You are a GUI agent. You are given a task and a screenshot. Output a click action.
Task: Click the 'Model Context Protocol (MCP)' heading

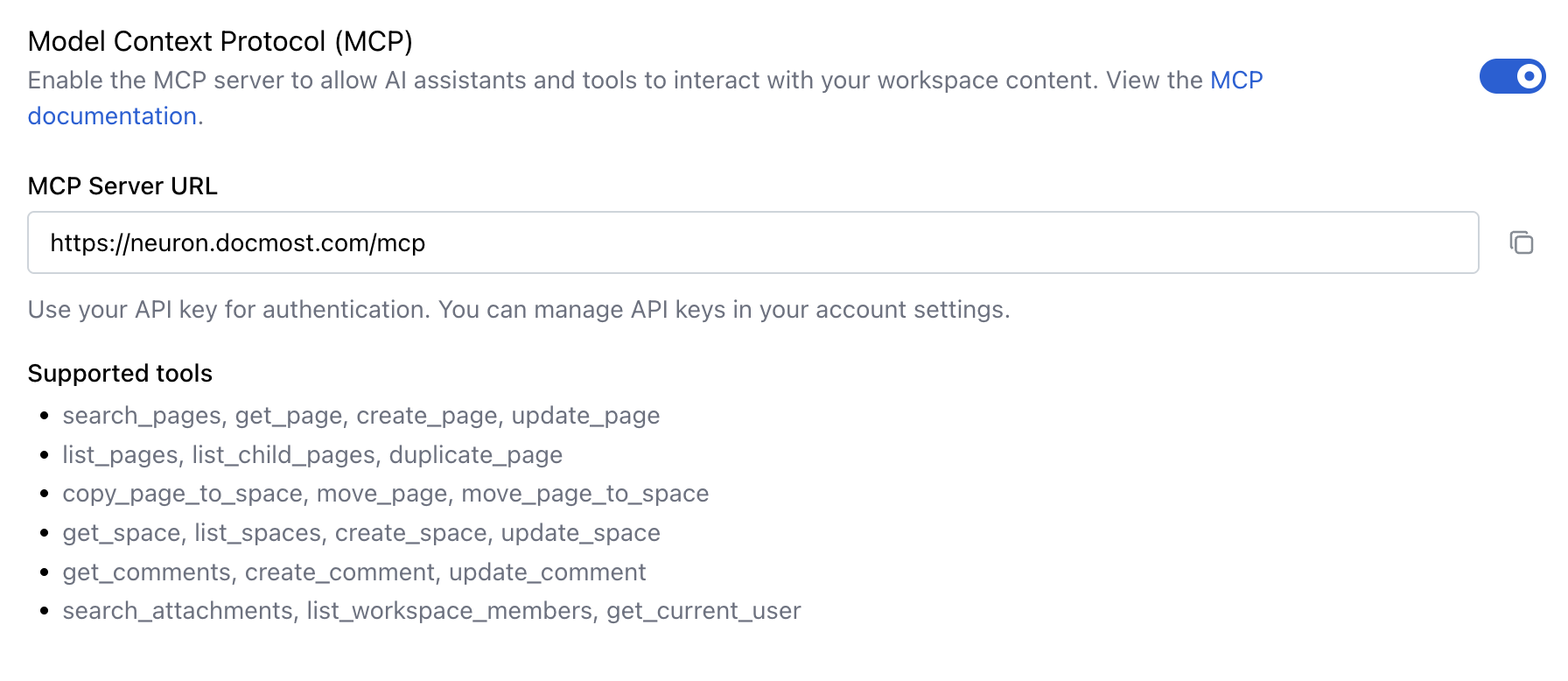(x=220, y=41)
